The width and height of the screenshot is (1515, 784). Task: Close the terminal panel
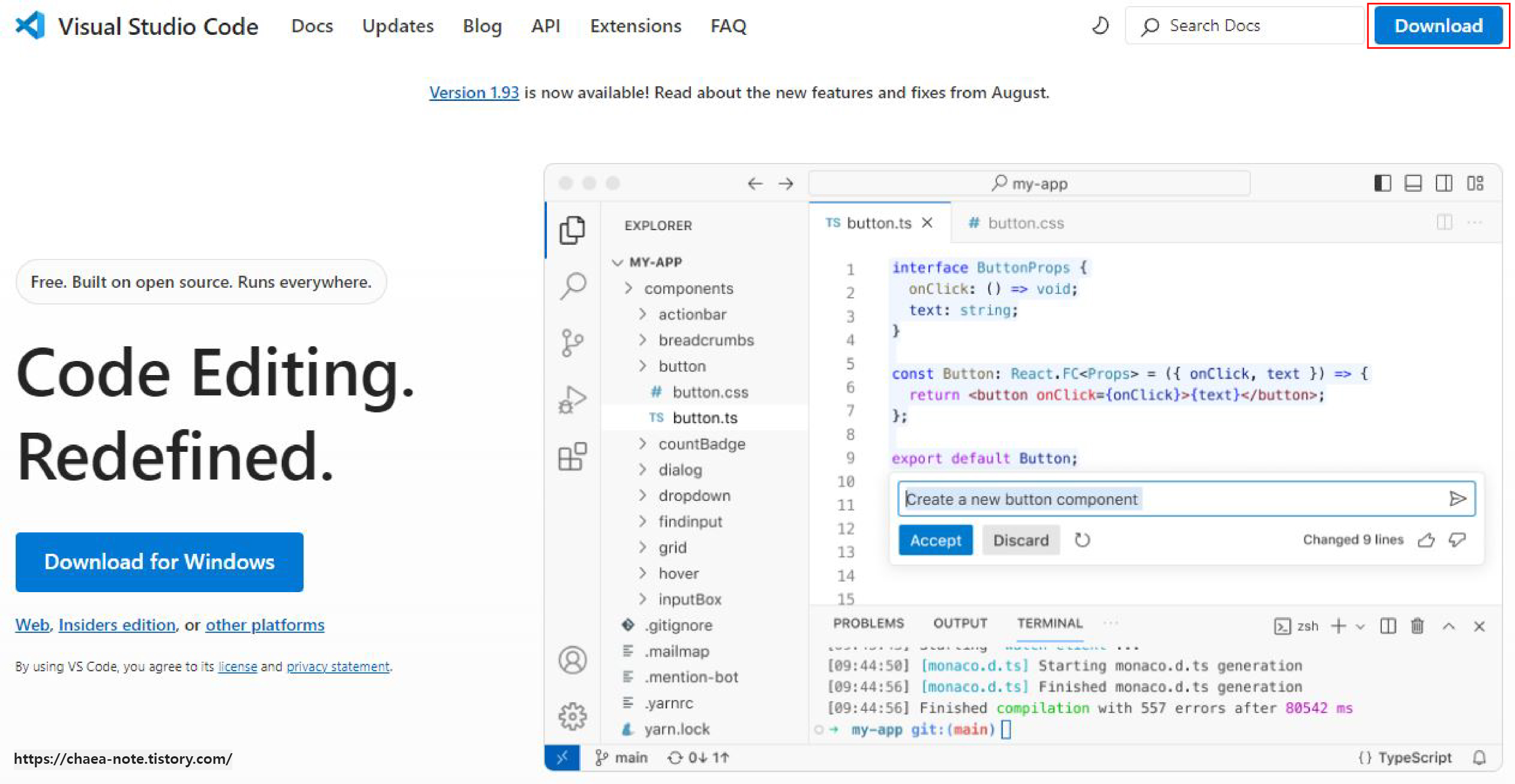(1479, 626)
